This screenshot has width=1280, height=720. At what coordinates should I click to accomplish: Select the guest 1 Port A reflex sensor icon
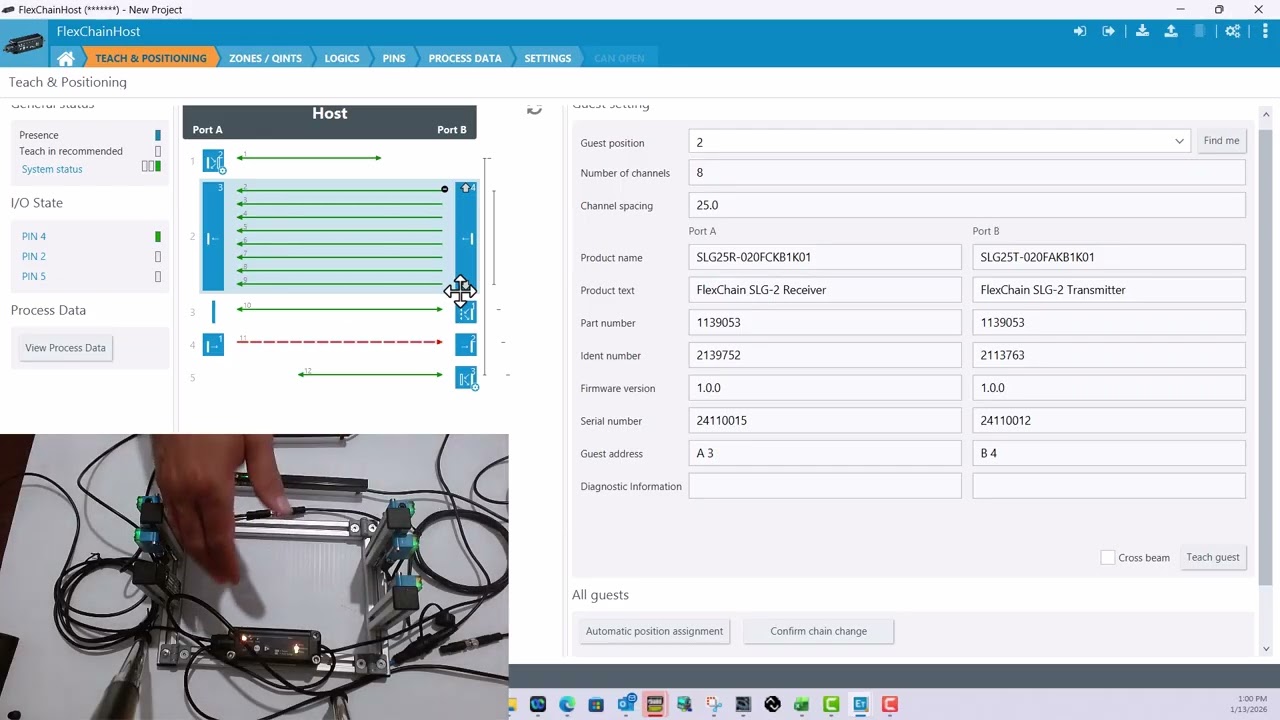click(x=214, y=160)
